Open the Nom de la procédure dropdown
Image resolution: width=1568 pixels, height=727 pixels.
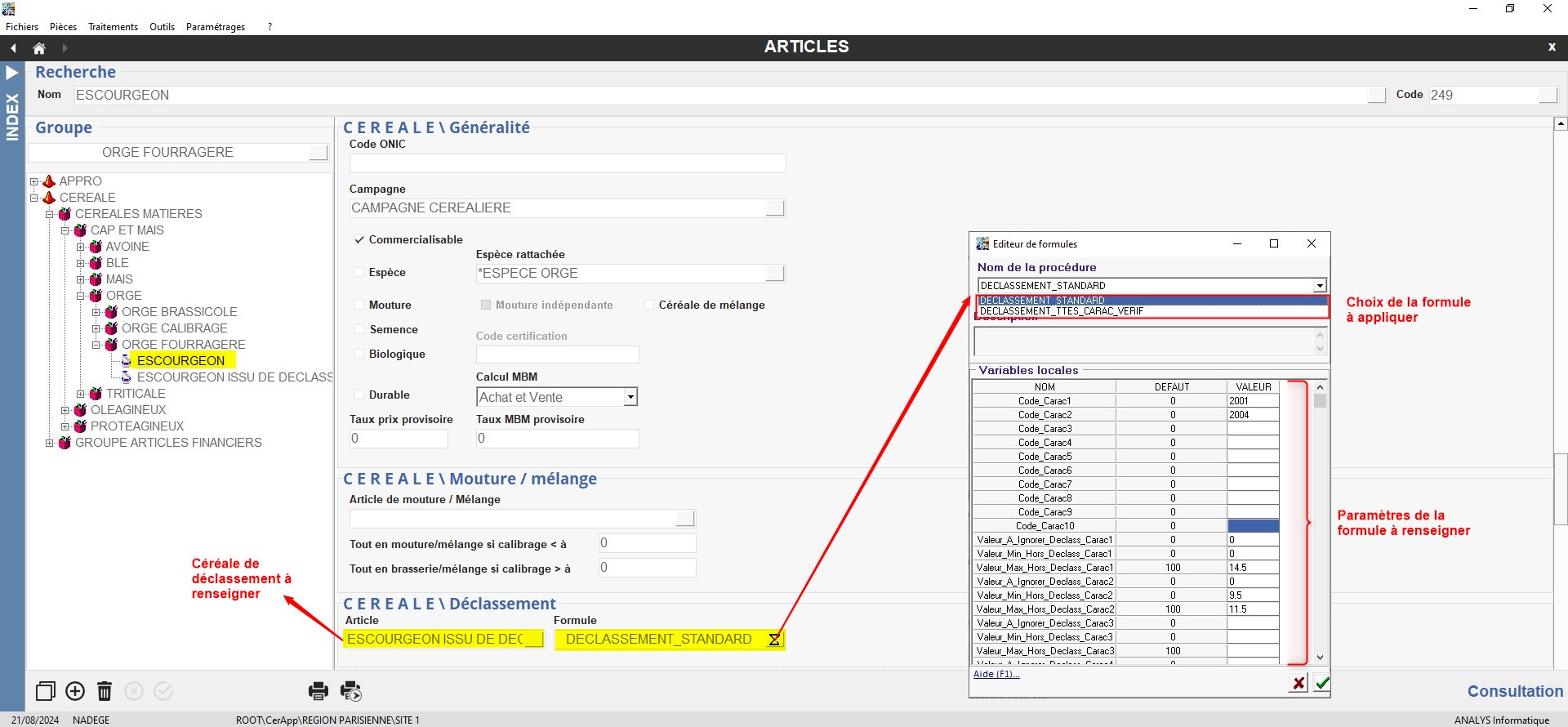click(1319, 285)
